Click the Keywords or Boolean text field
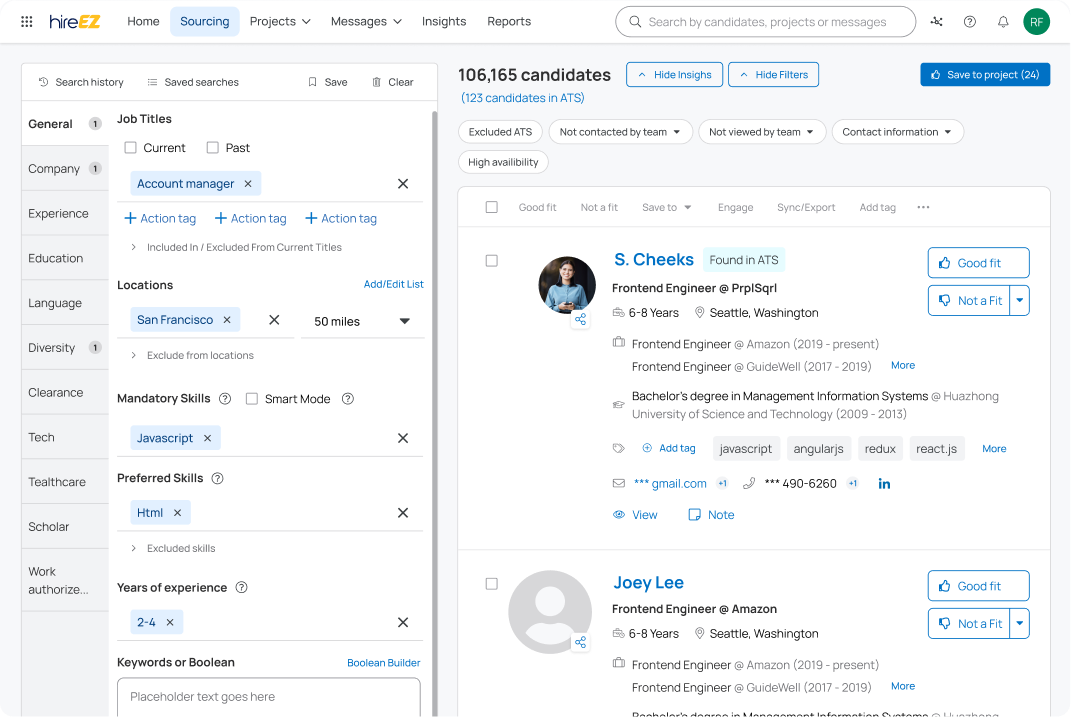1071x717 pixels. (x=268, y=697)
